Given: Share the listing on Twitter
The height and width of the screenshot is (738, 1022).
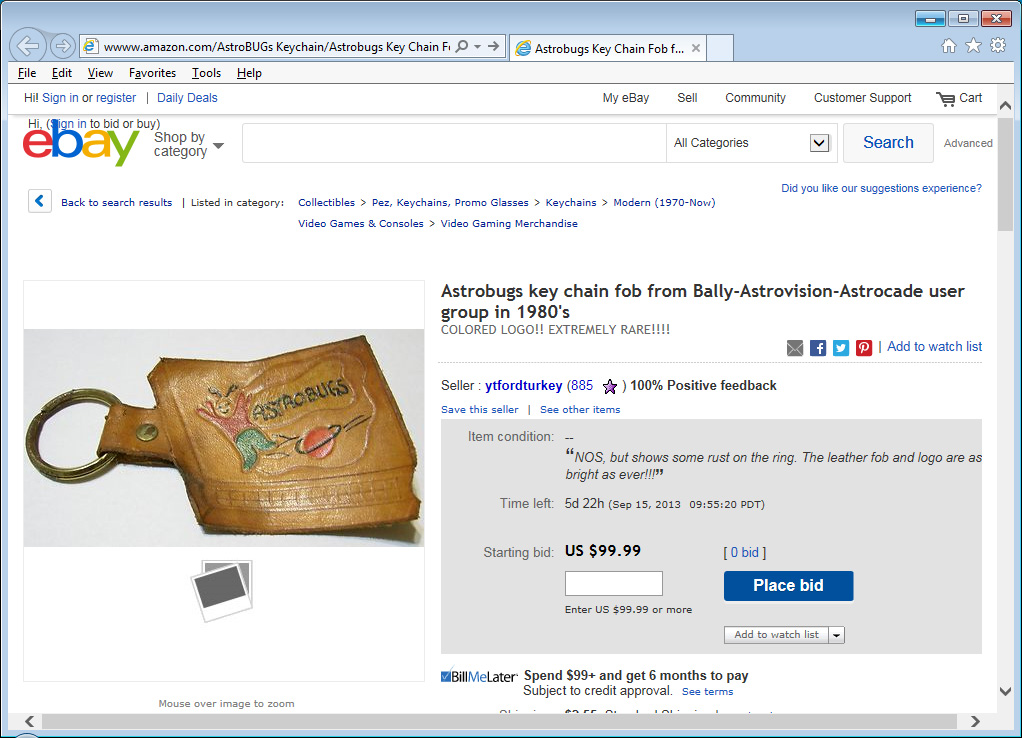Looking at the screenshot, I should click(x=841, y=348).
